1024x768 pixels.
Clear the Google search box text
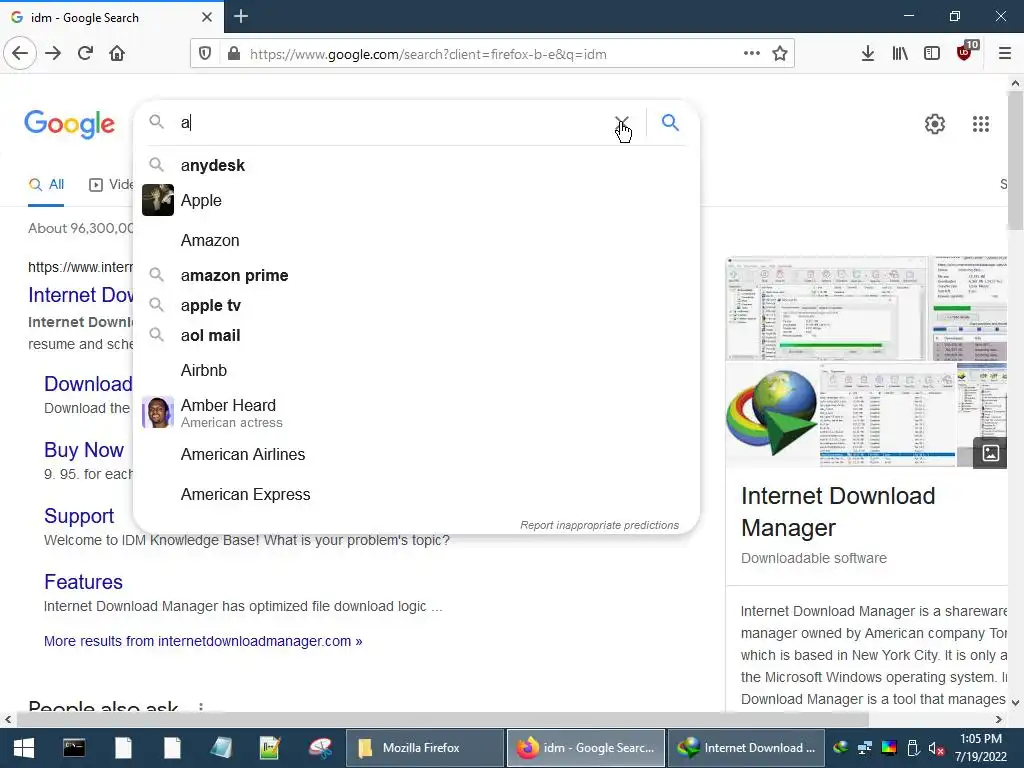pyautogui.click(x=622, y=123)
